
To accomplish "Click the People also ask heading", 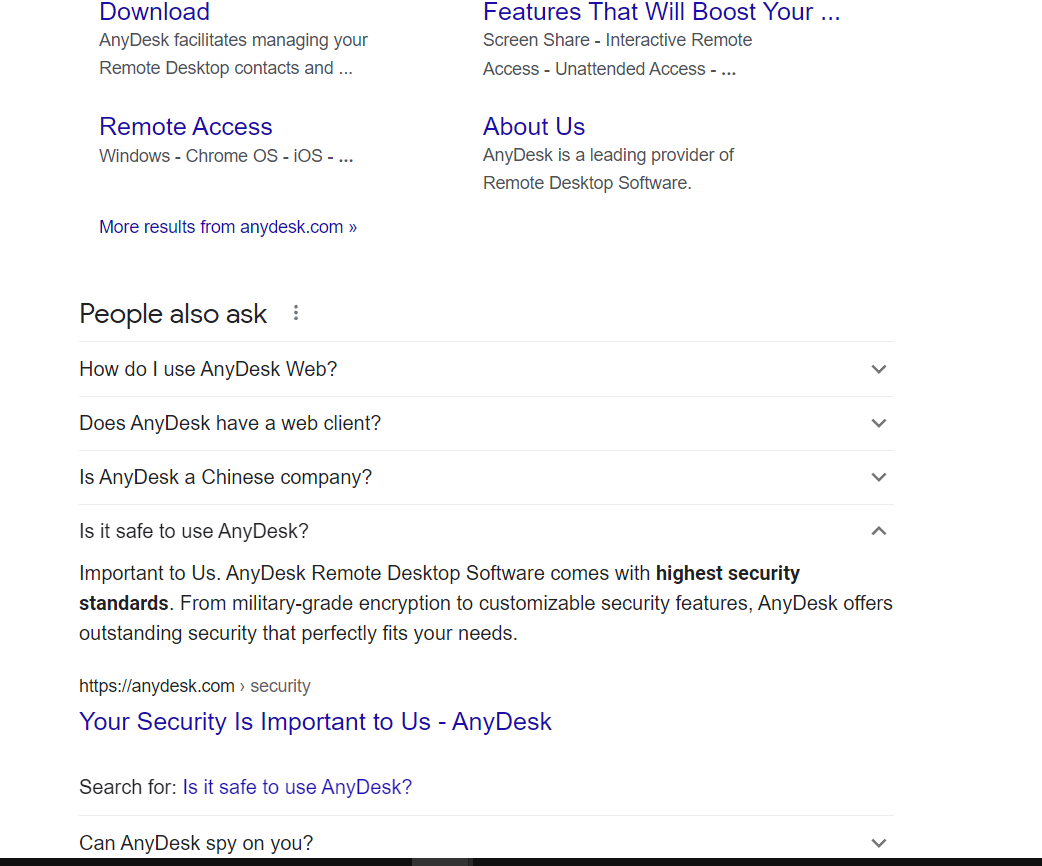I will (x=173, y=314).
